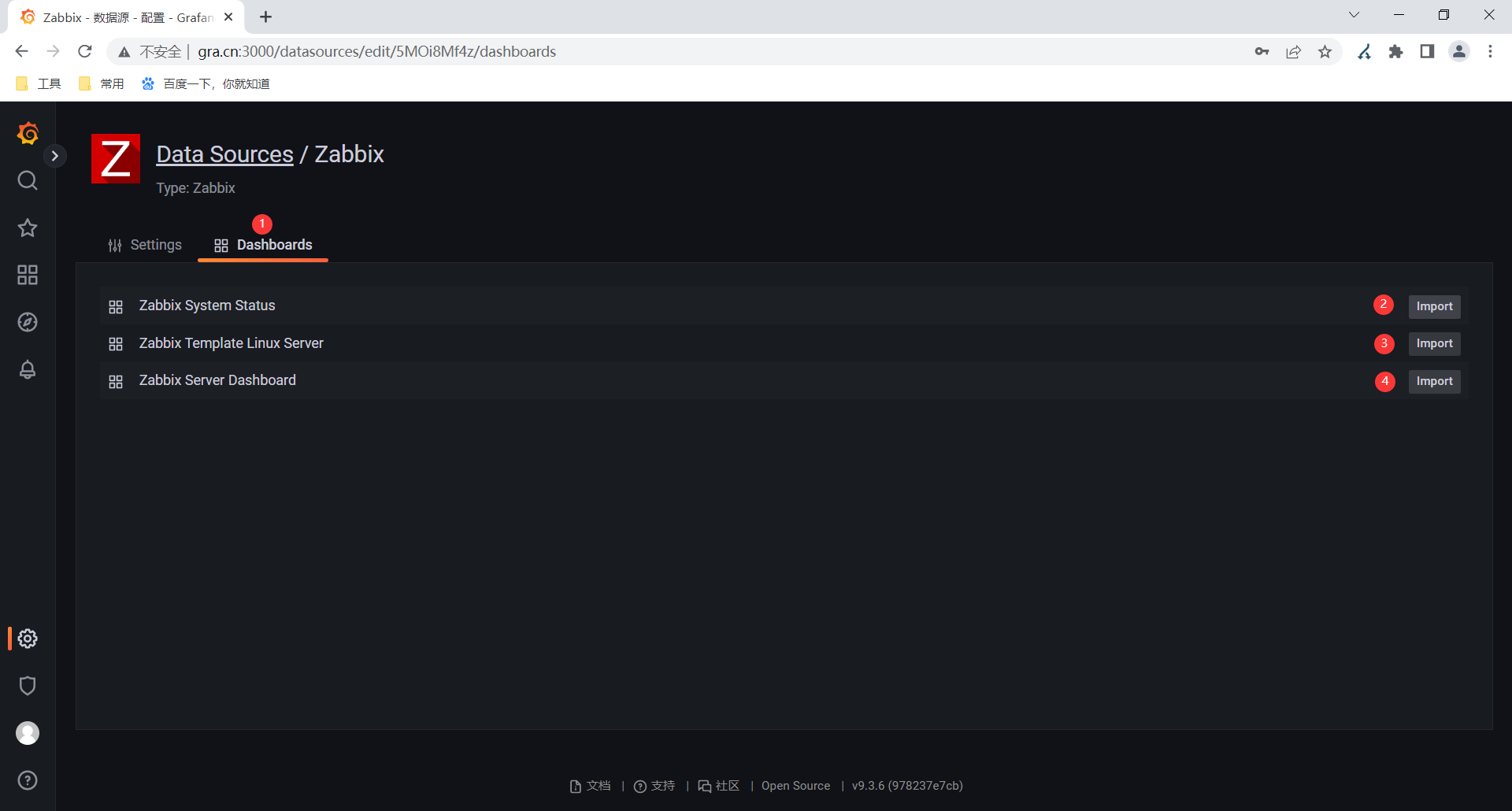Image resolution: width=1512 pixels, height=811 pixels.
Task: Select the Zabbix Template Linux Server text
Action: tap(232, 343)
